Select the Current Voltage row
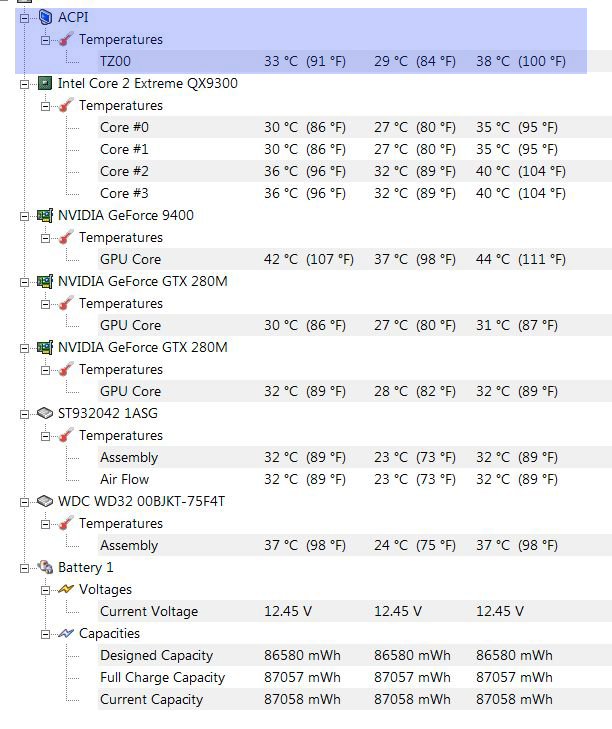The width and height of the screenshot is (612, 729). click(148, 611)
